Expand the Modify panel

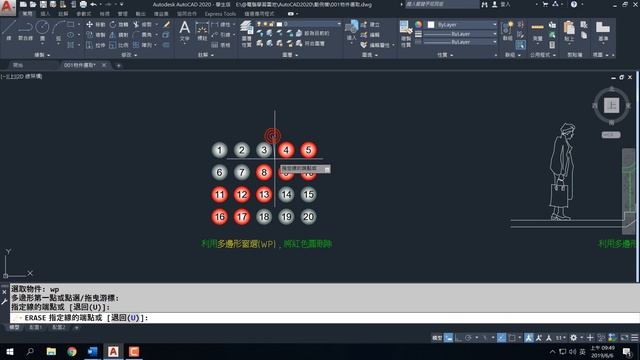point(129,55)
